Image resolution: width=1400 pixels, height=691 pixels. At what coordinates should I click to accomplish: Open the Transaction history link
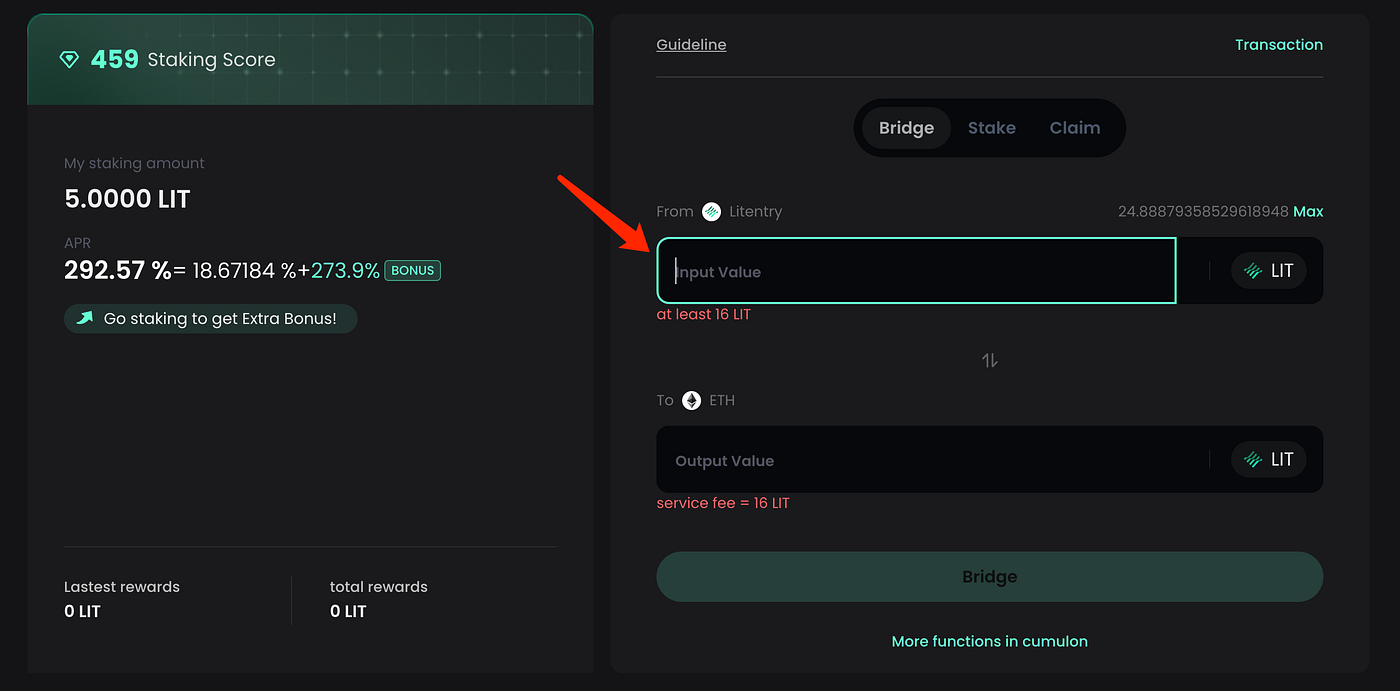tap(1278, 45)
